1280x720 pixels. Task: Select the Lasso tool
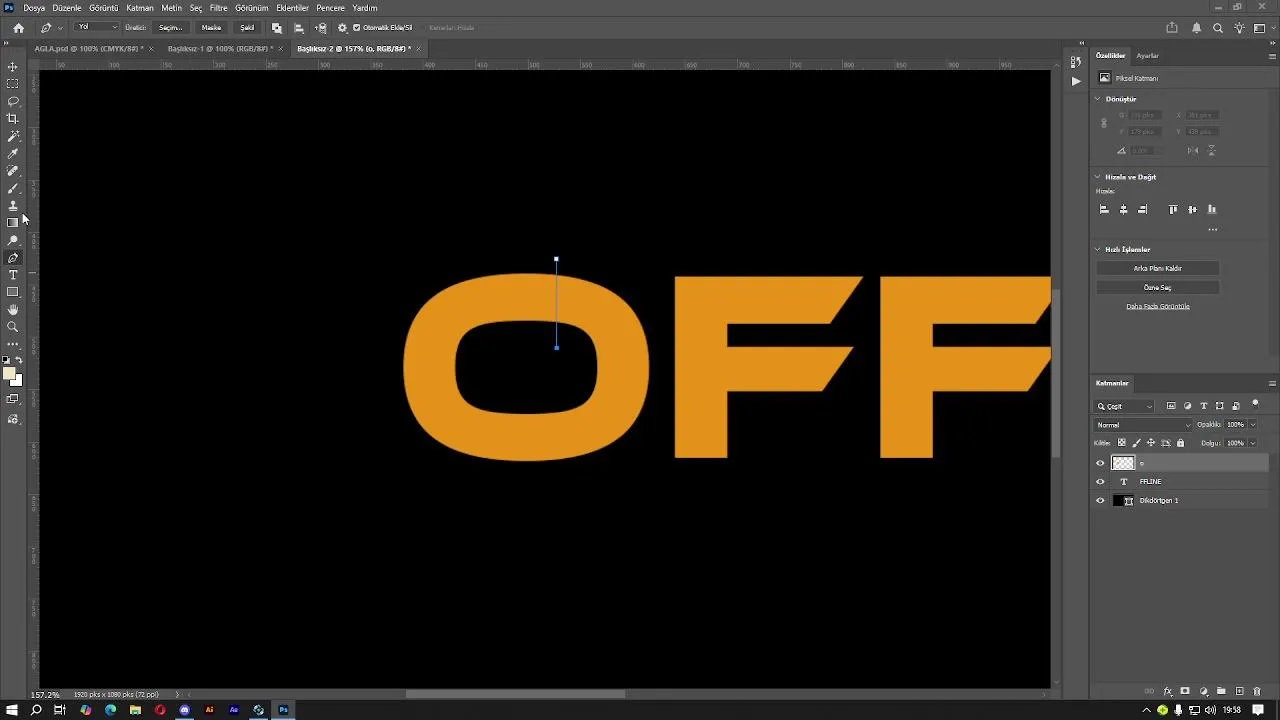(13, 101)
